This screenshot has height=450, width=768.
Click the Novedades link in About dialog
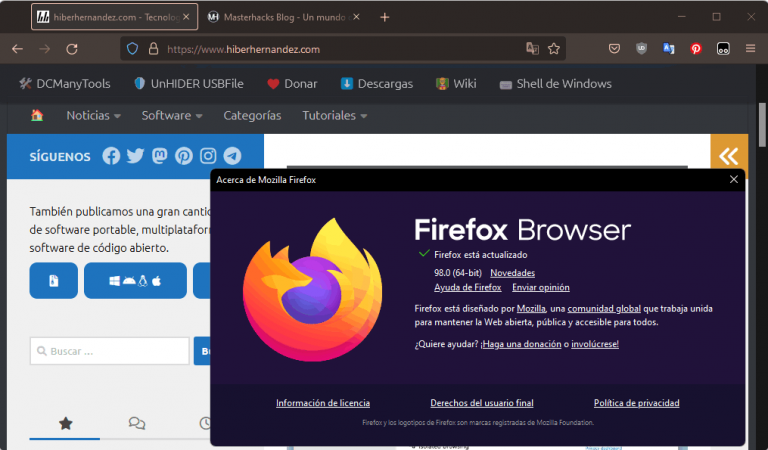click(512, 273)
